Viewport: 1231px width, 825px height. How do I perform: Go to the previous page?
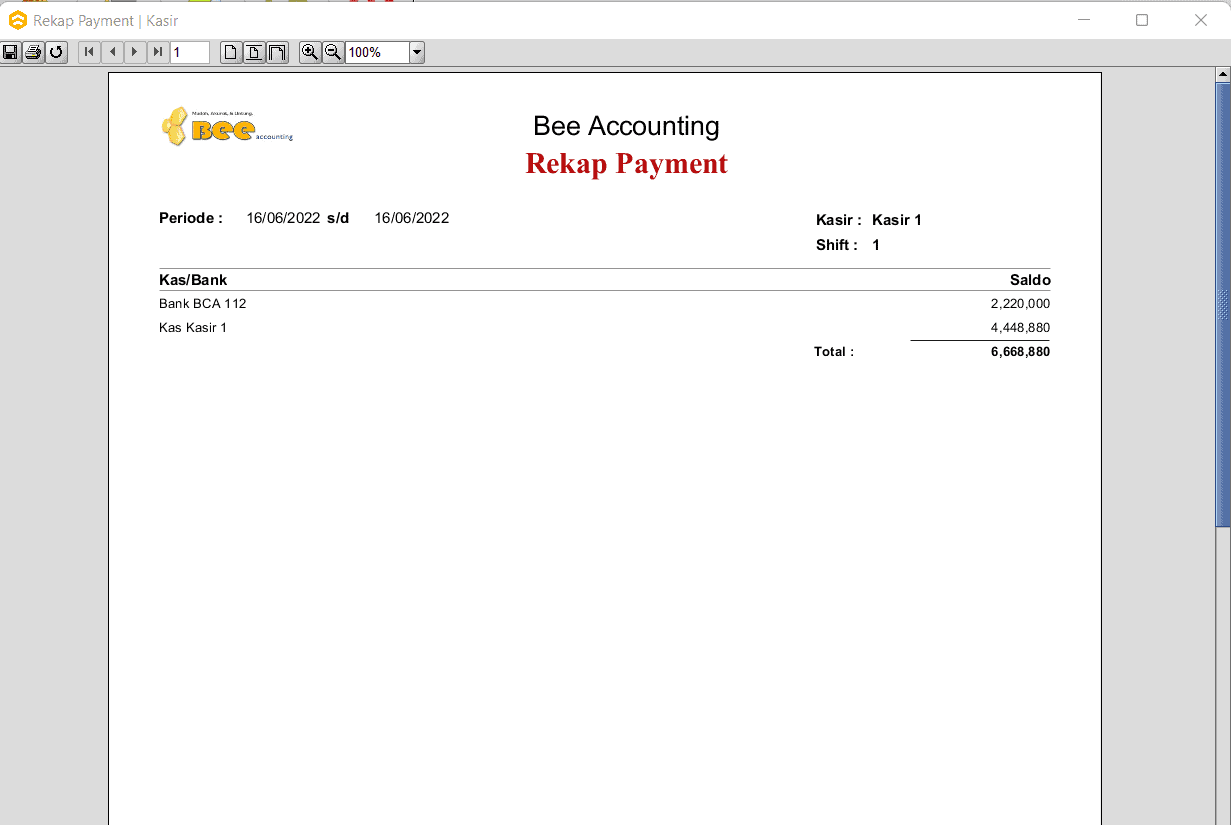[x=112, y=52]
